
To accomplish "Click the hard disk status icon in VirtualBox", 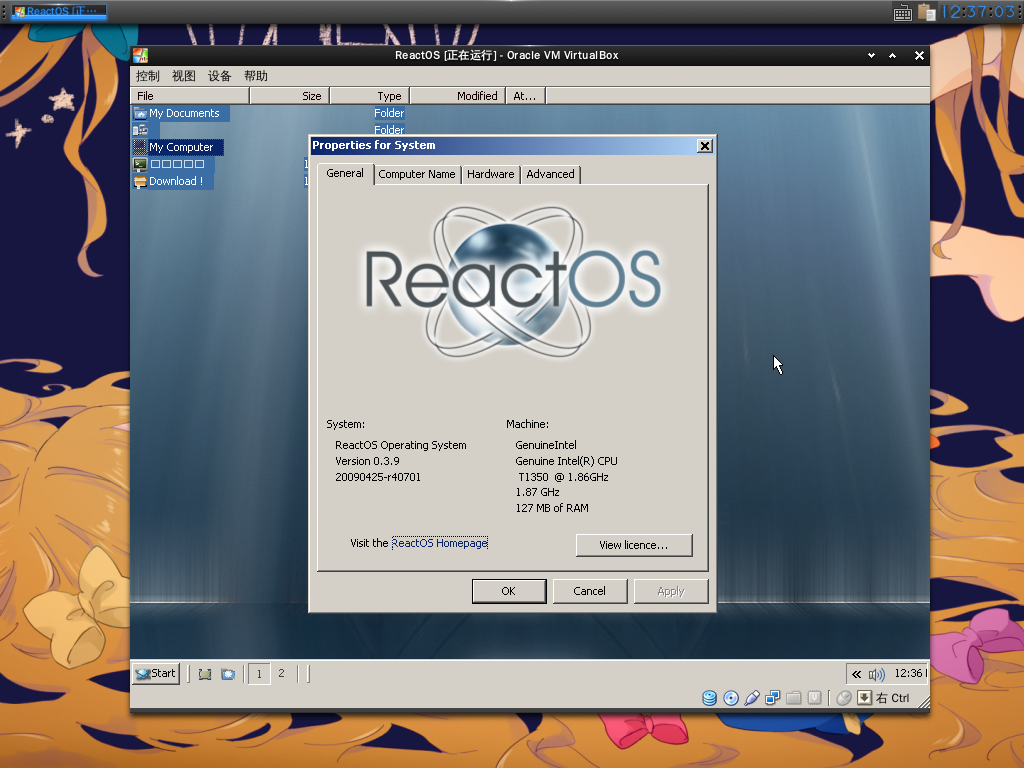I will pos(709,697).
